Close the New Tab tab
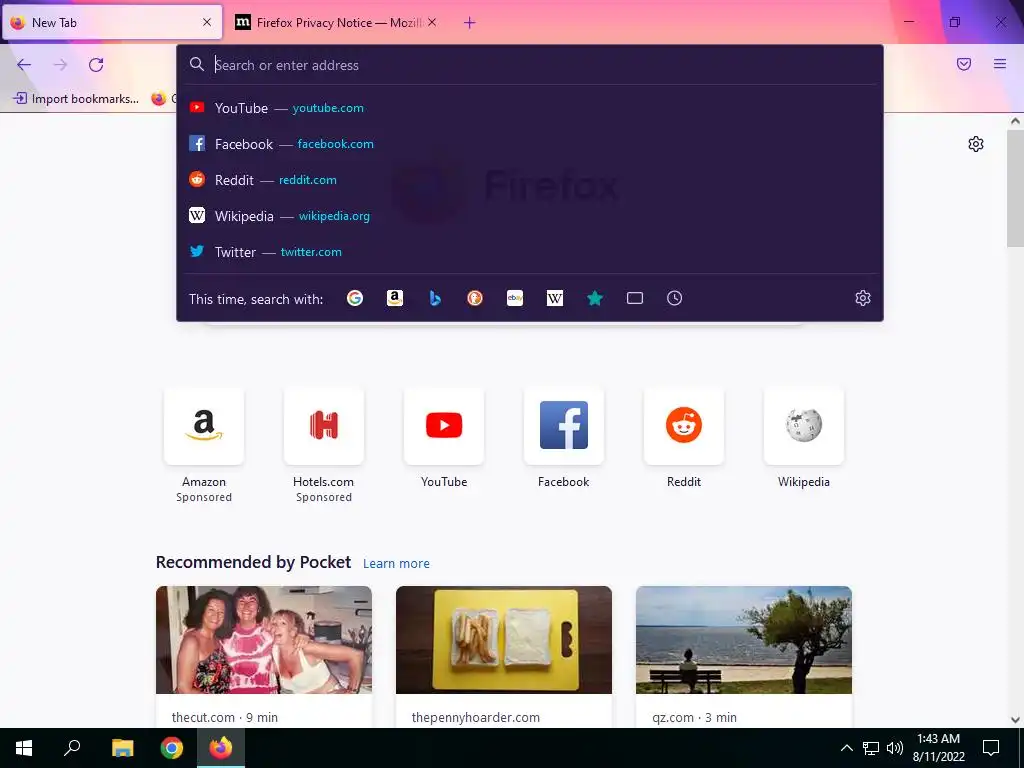This screenshot has width=1024, height=768. 207,22
